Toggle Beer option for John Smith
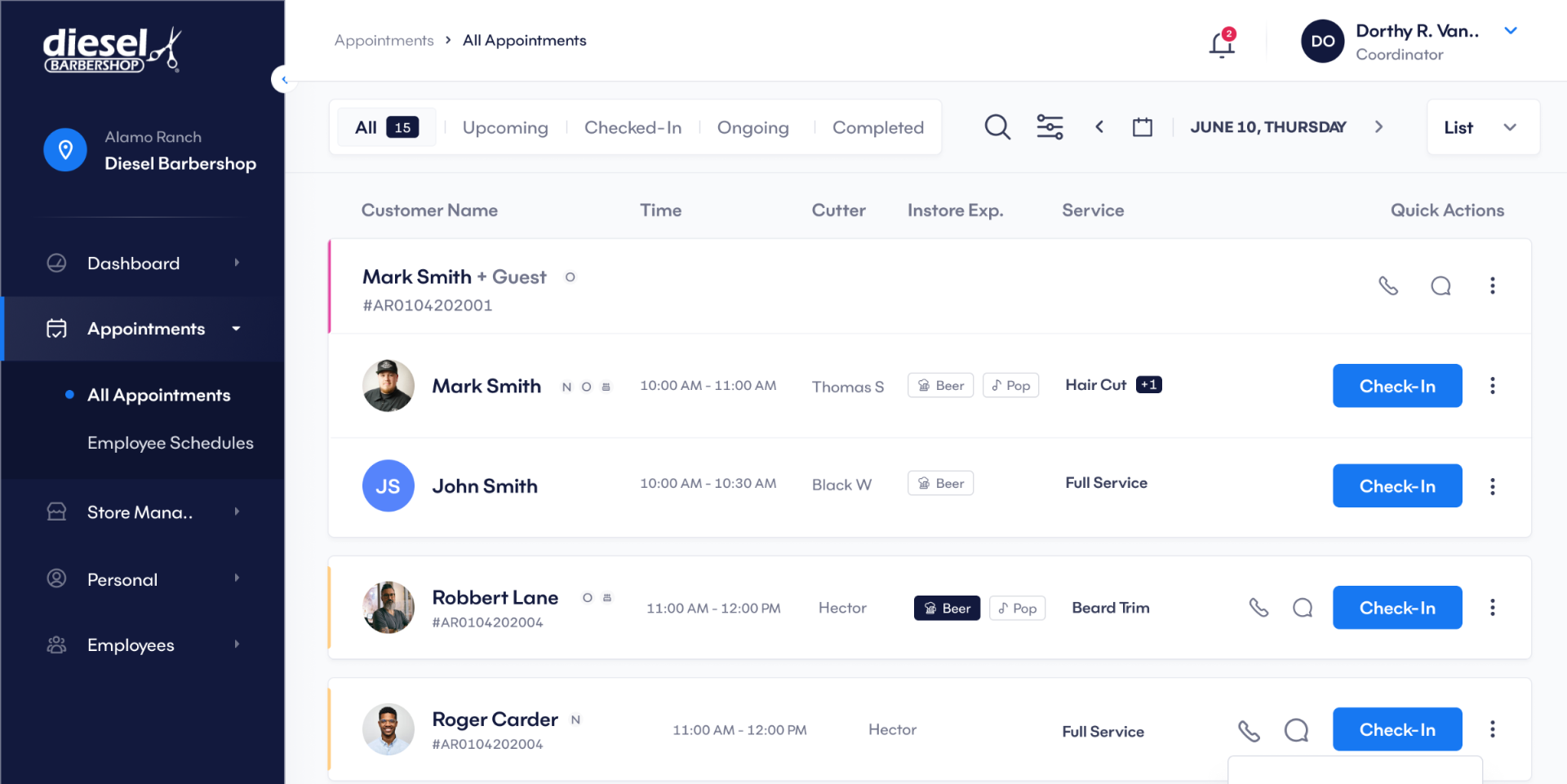Screen dimensions: 1567x784 coord(940,483)
